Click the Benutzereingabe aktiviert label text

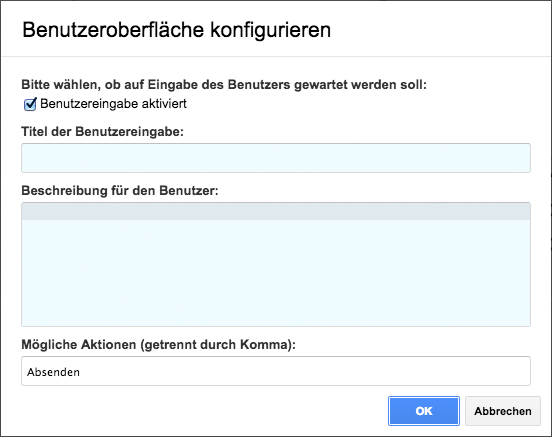113,104
